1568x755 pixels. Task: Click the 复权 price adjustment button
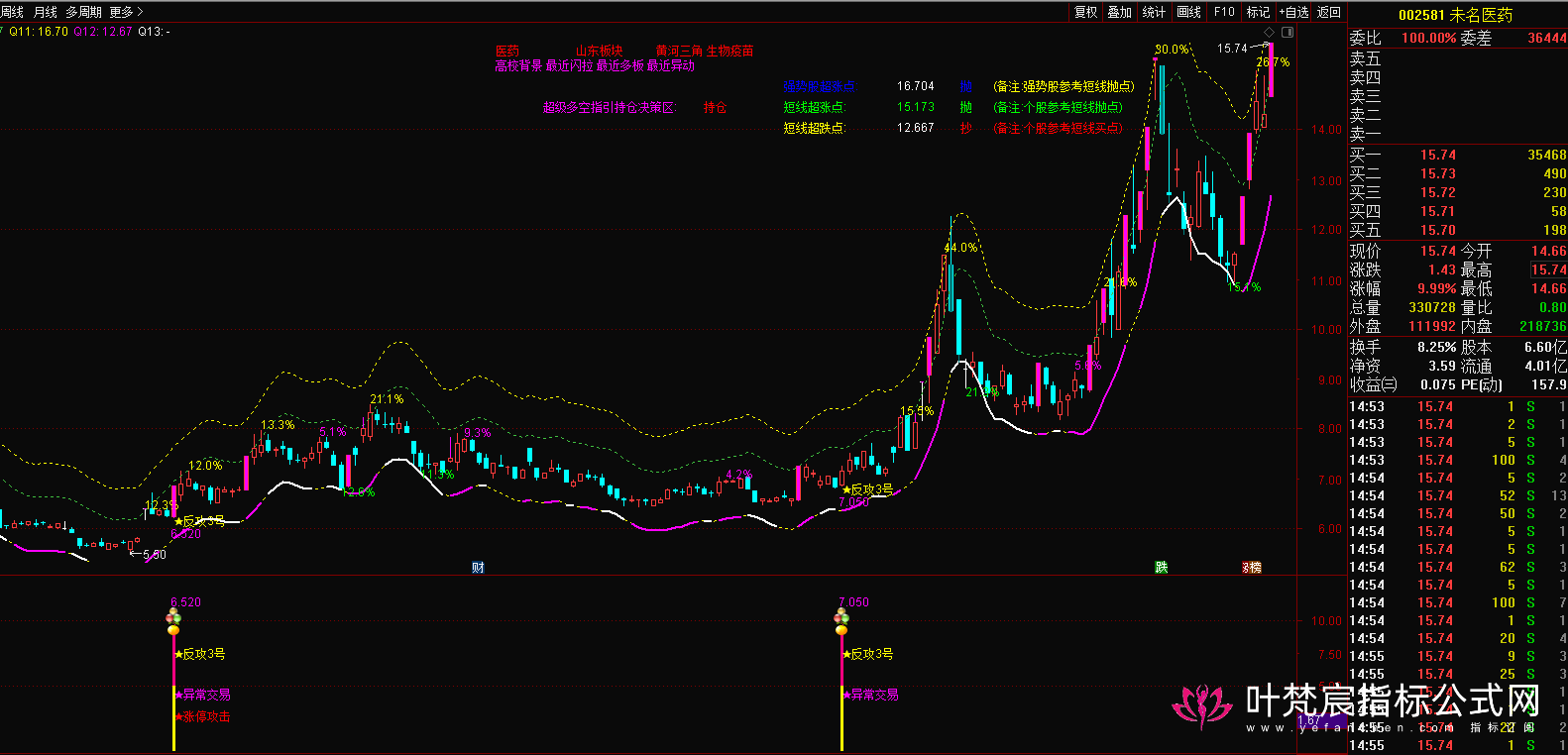click(x=1086, y=12)
